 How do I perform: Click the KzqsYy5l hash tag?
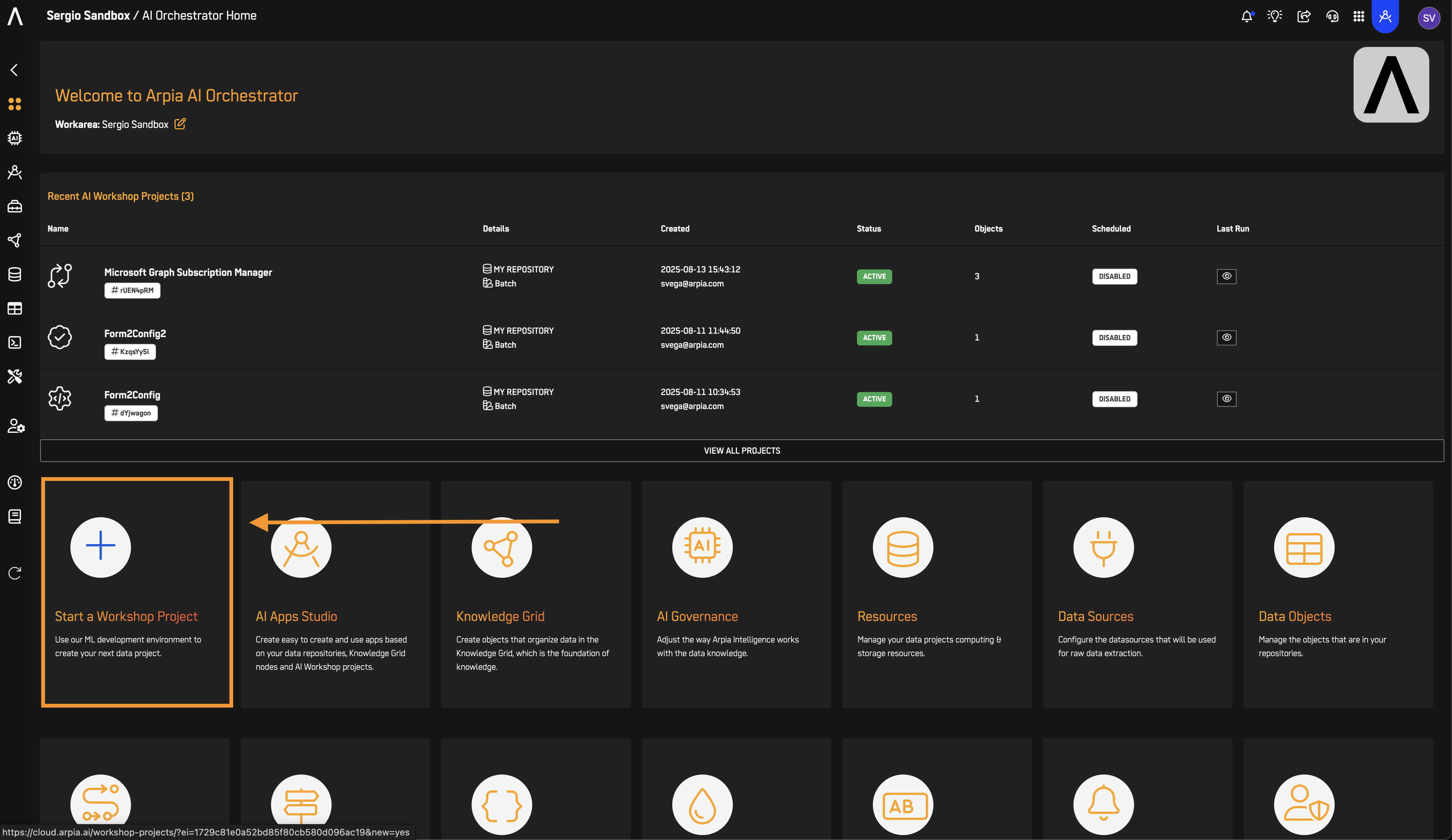[x=129, y=352]
